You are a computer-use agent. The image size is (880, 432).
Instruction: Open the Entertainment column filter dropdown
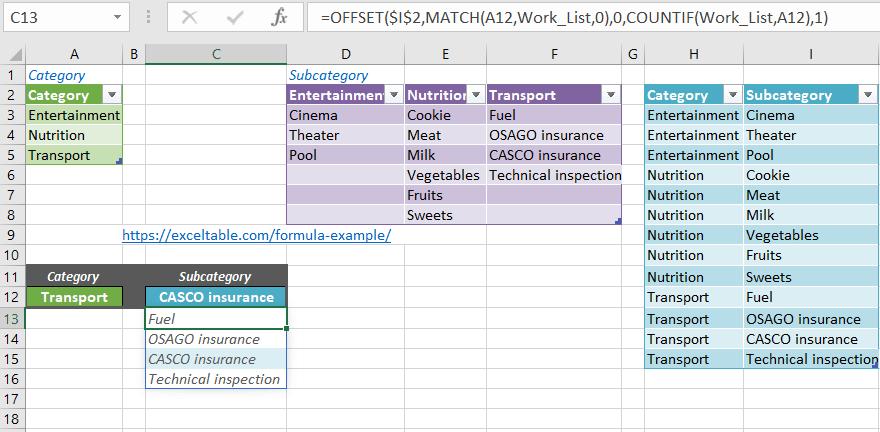(x=394, y=95)
